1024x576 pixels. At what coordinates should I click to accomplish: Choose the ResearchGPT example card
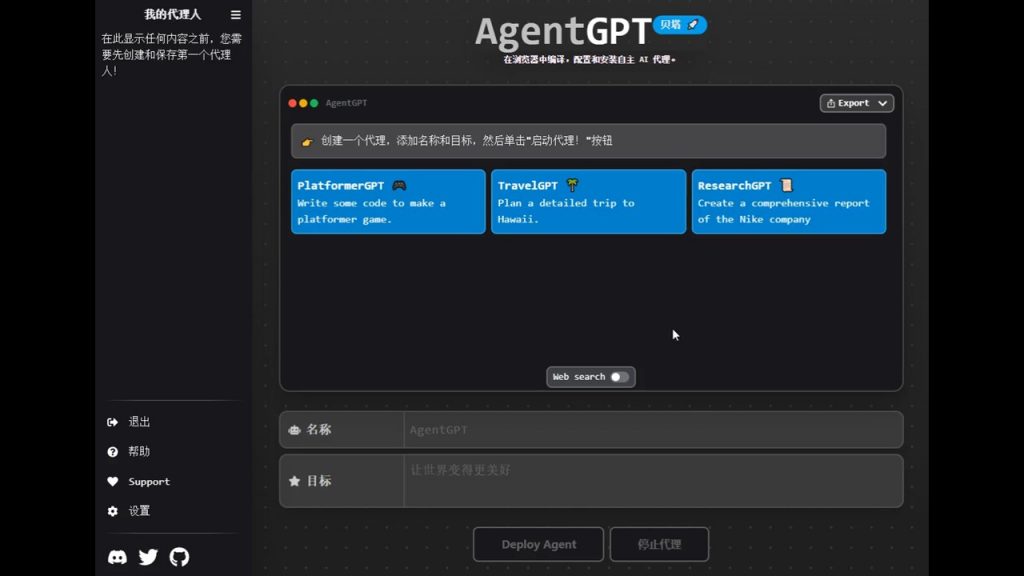coord(789,202)
